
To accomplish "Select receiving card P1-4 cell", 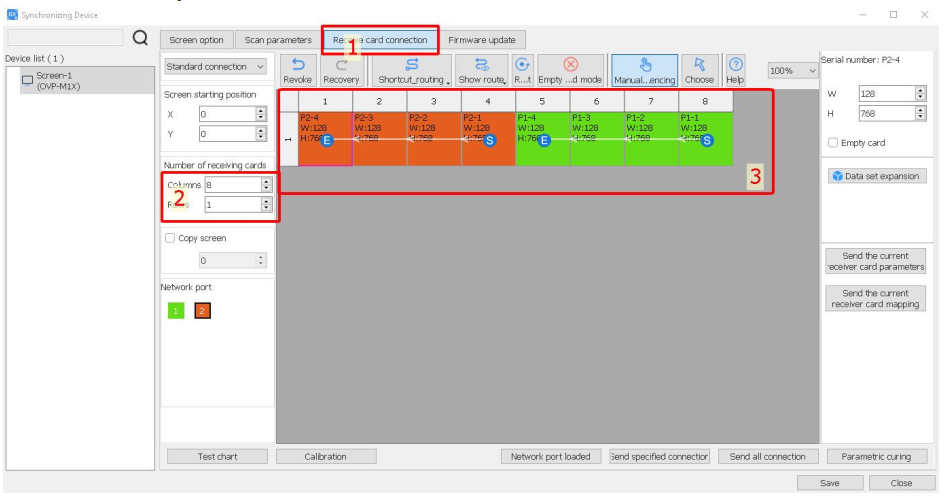I will pyautogui.click(x=543, y=139).
